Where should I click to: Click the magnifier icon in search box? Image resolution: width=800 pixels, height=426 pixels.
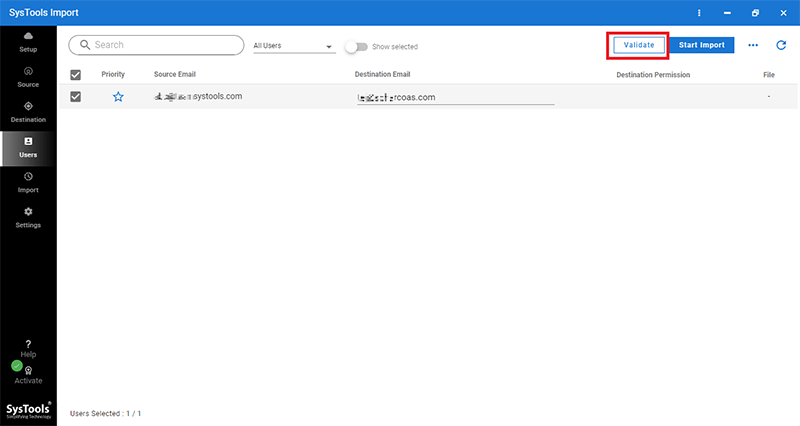click(x=85, y=45)
